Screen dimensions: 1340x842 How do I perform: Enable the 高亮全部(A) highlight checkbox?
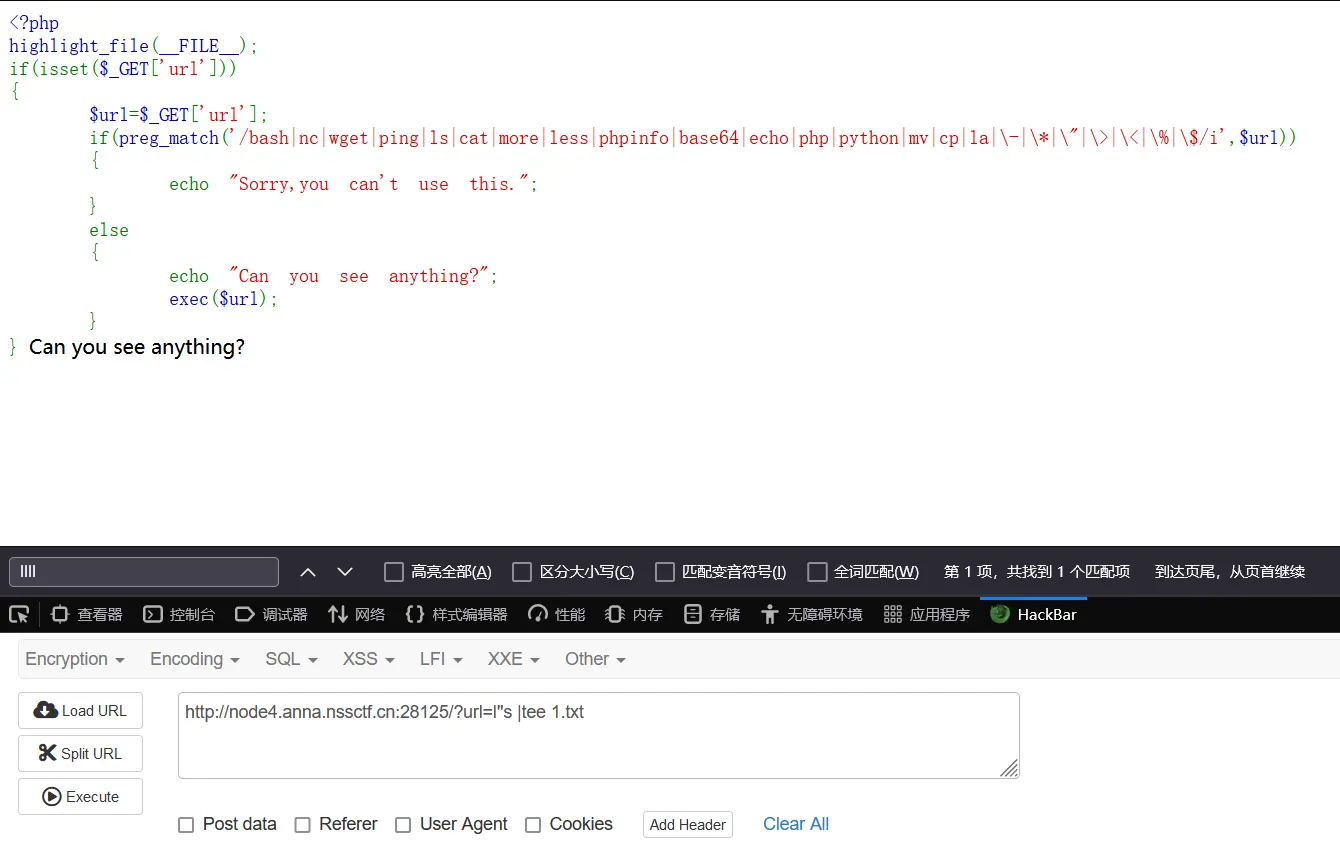[394, 571]
